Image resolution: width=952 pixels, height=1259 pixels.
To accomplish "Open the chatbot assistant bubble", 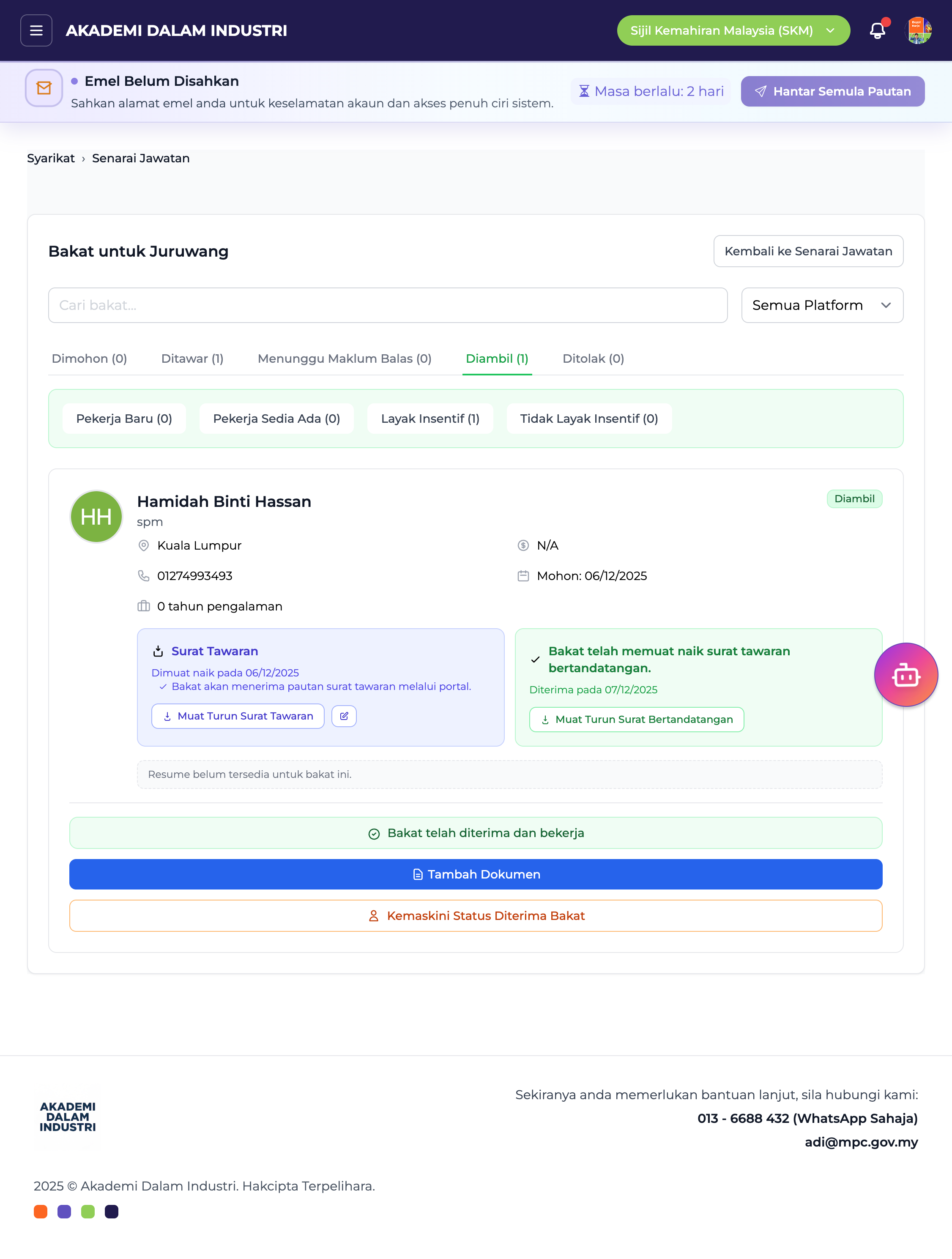I will click(x=905, y=675).
